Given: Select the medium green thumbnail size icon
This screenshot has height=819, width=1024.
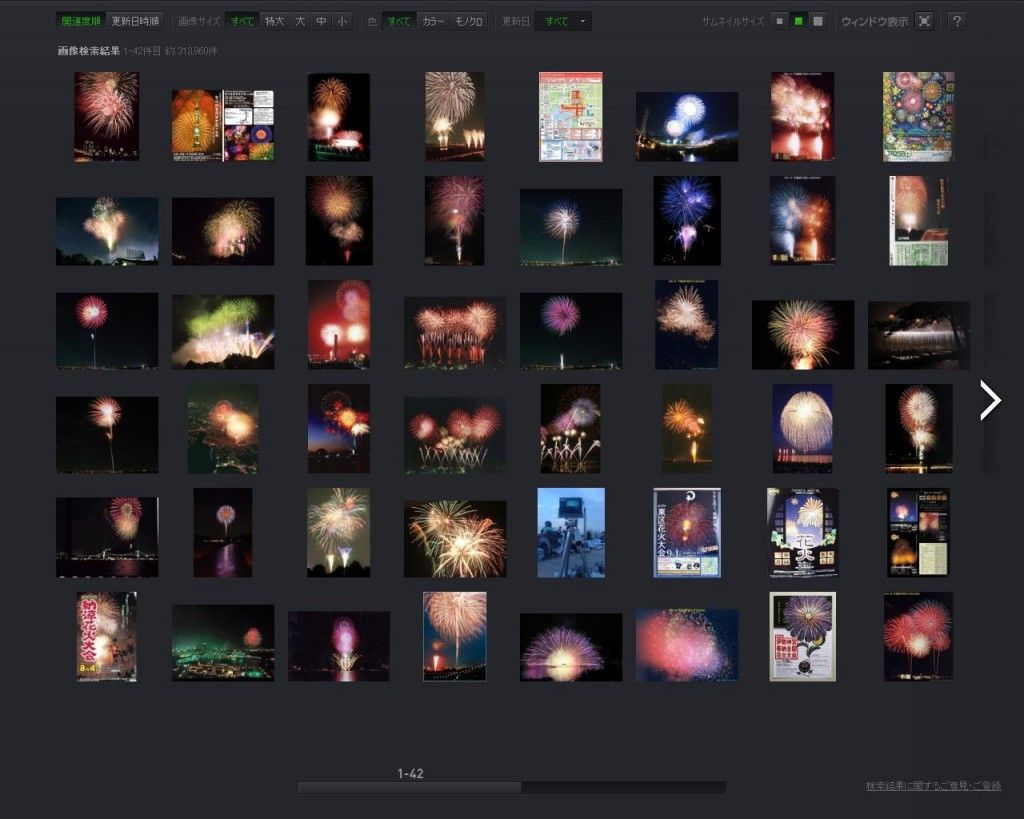Looking at the screenshot, I should pos(798,22).
